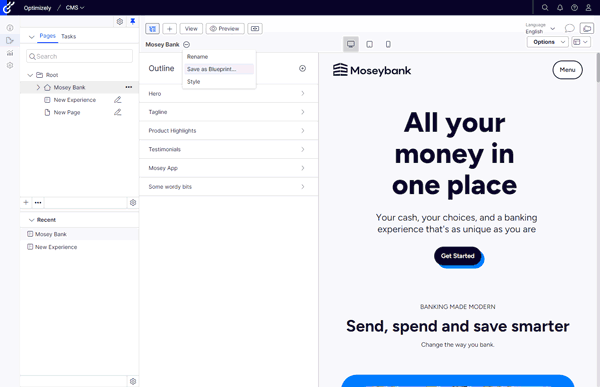The height and width of the screenshot is (387, 600).
Task: Switch to mobile preview device
Action: (x=388, y=44)
